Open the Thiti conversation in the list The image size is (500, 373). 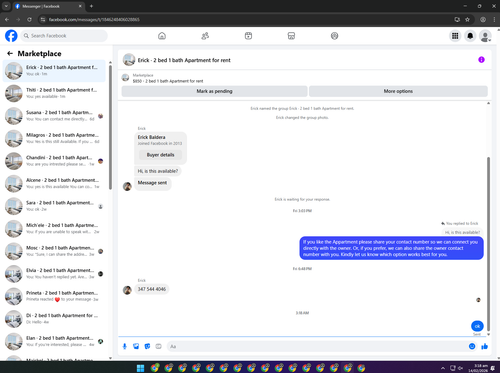pyautogui.click(x=54, y=93)
